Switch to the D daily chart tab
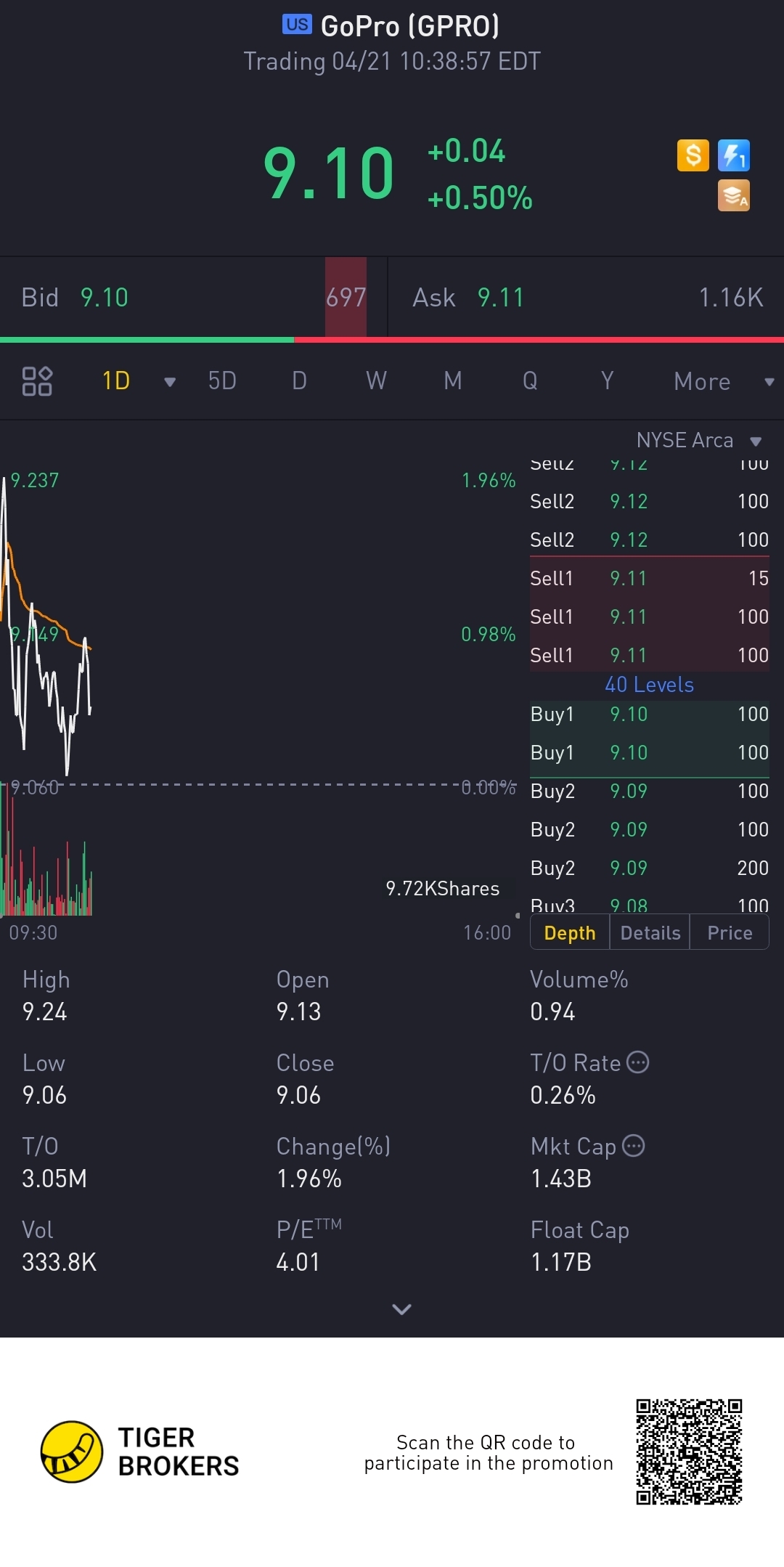Viewport: 784px width, 1567px height. (x=299, y=380)
